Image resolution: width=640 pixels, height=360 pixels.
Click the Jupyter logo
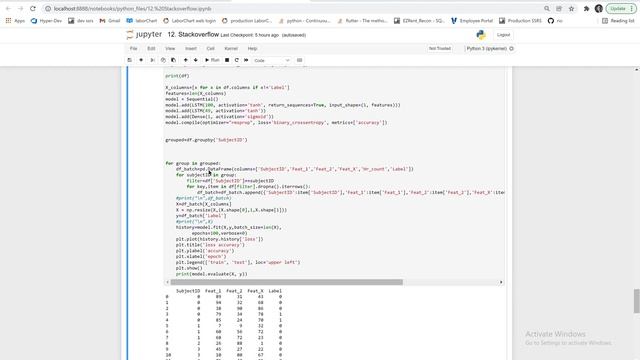144,35
